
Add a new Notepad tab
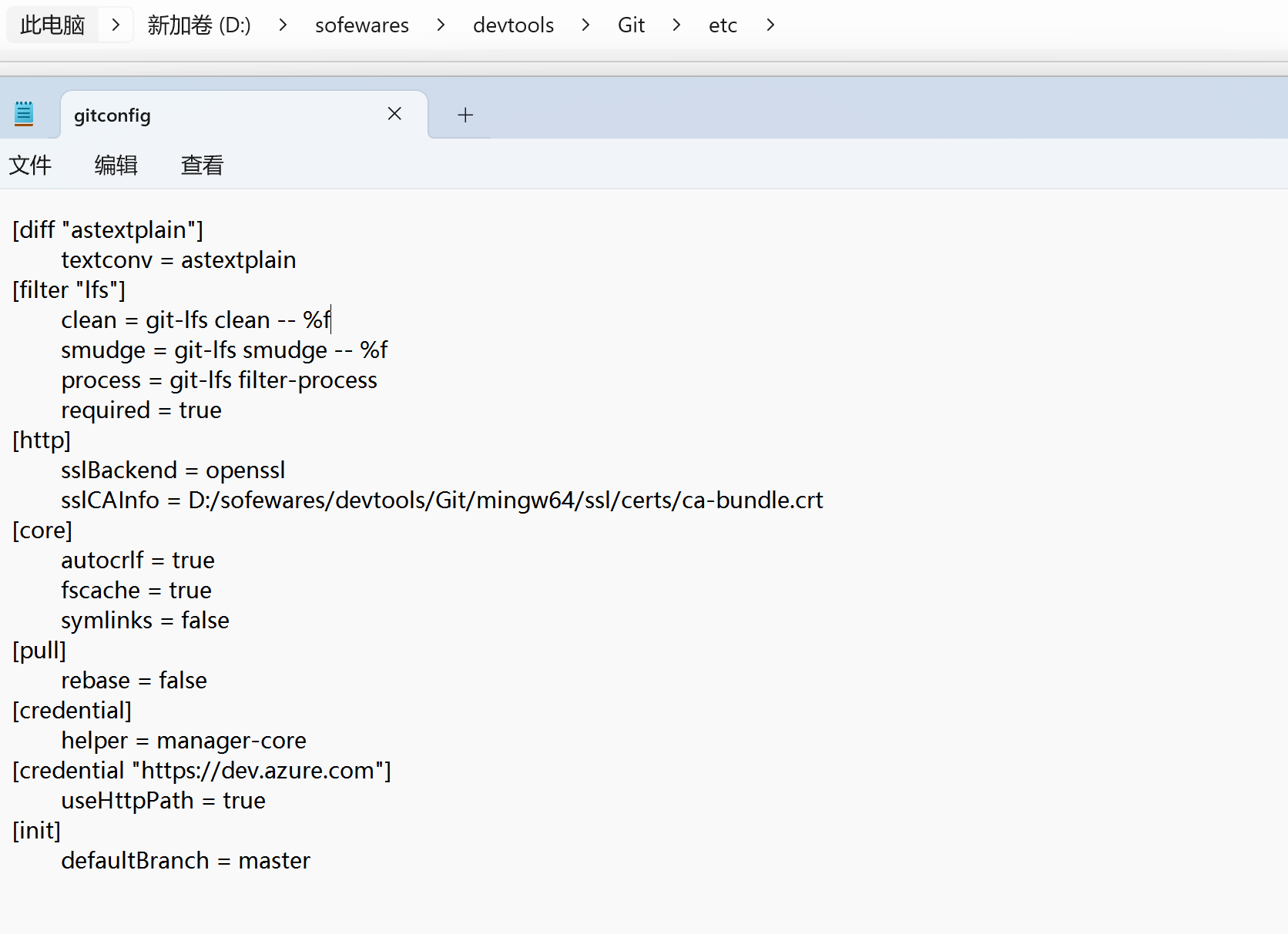click(465, 115)
